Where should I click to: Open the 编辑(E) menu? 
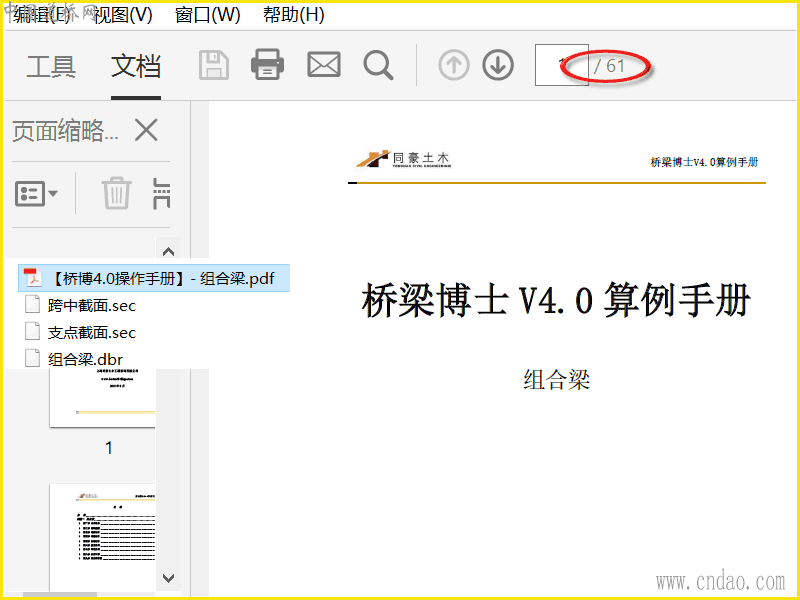coord(42,15)
